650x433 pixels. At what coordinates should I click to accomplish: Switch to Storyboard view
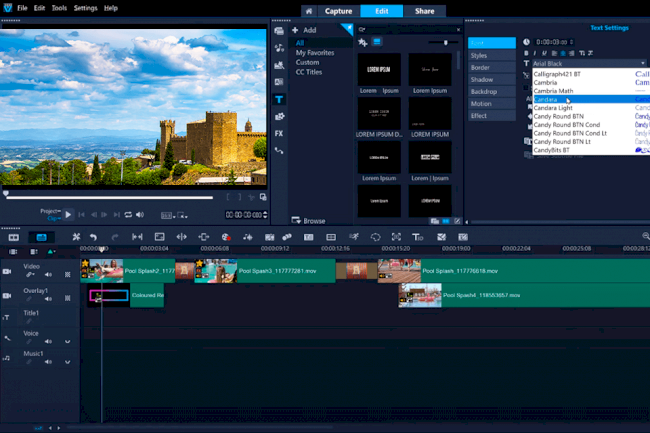coord(14,237)
